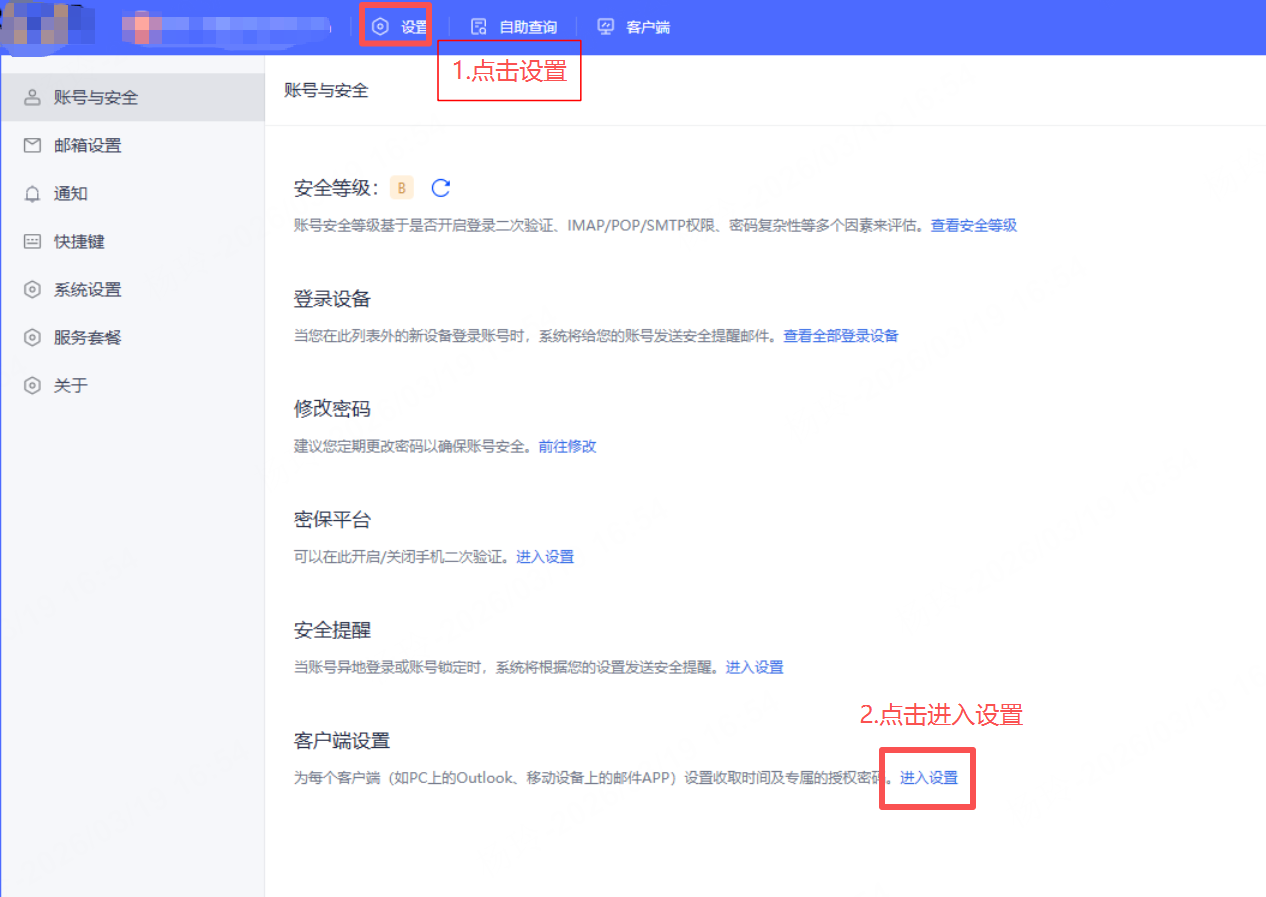
Task: Click 进入设置 under 安全提醒
Action: [x=755, y=667]
